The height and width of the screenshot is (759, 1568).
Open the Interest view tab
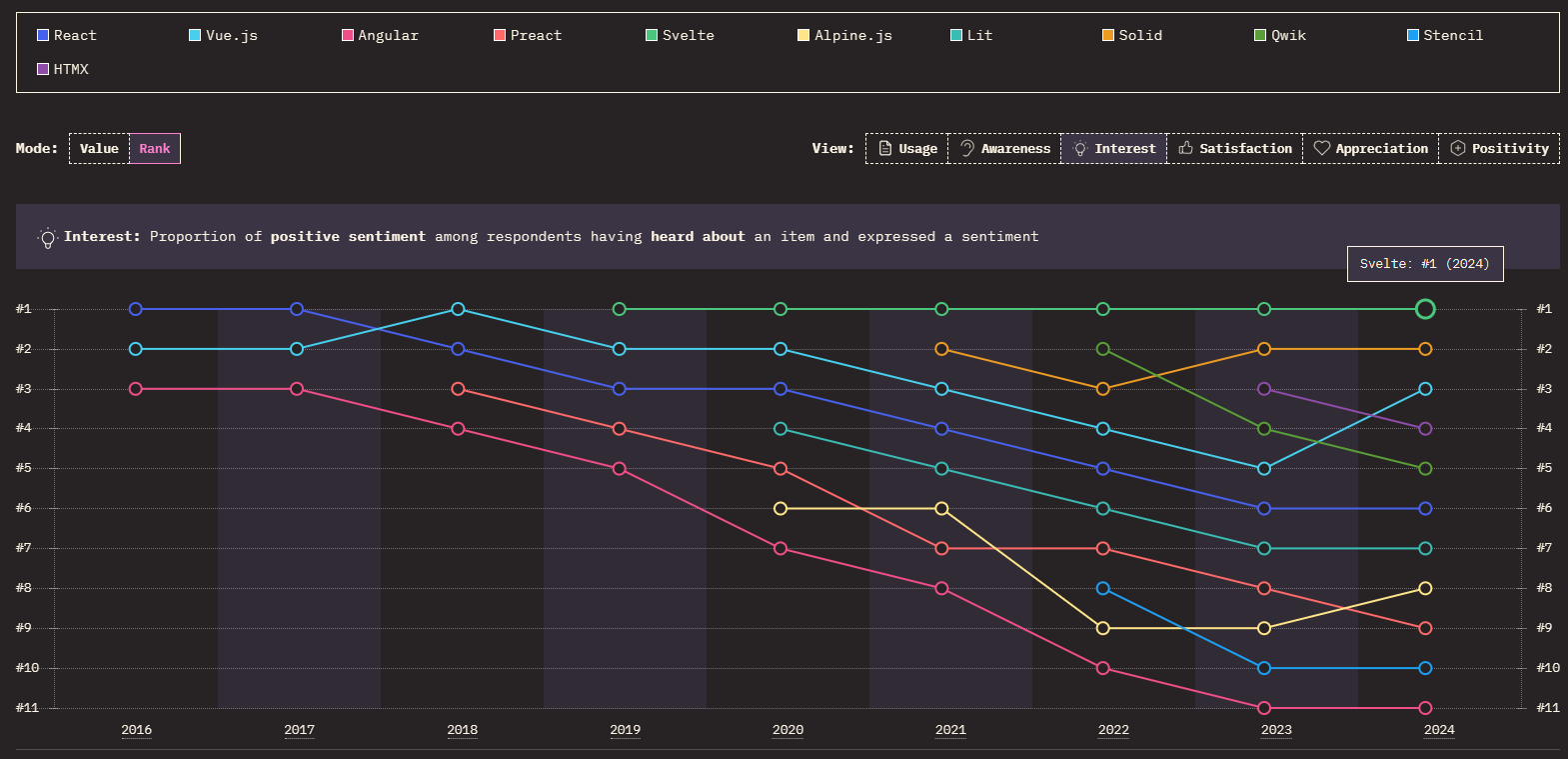tap(1113, 148)
